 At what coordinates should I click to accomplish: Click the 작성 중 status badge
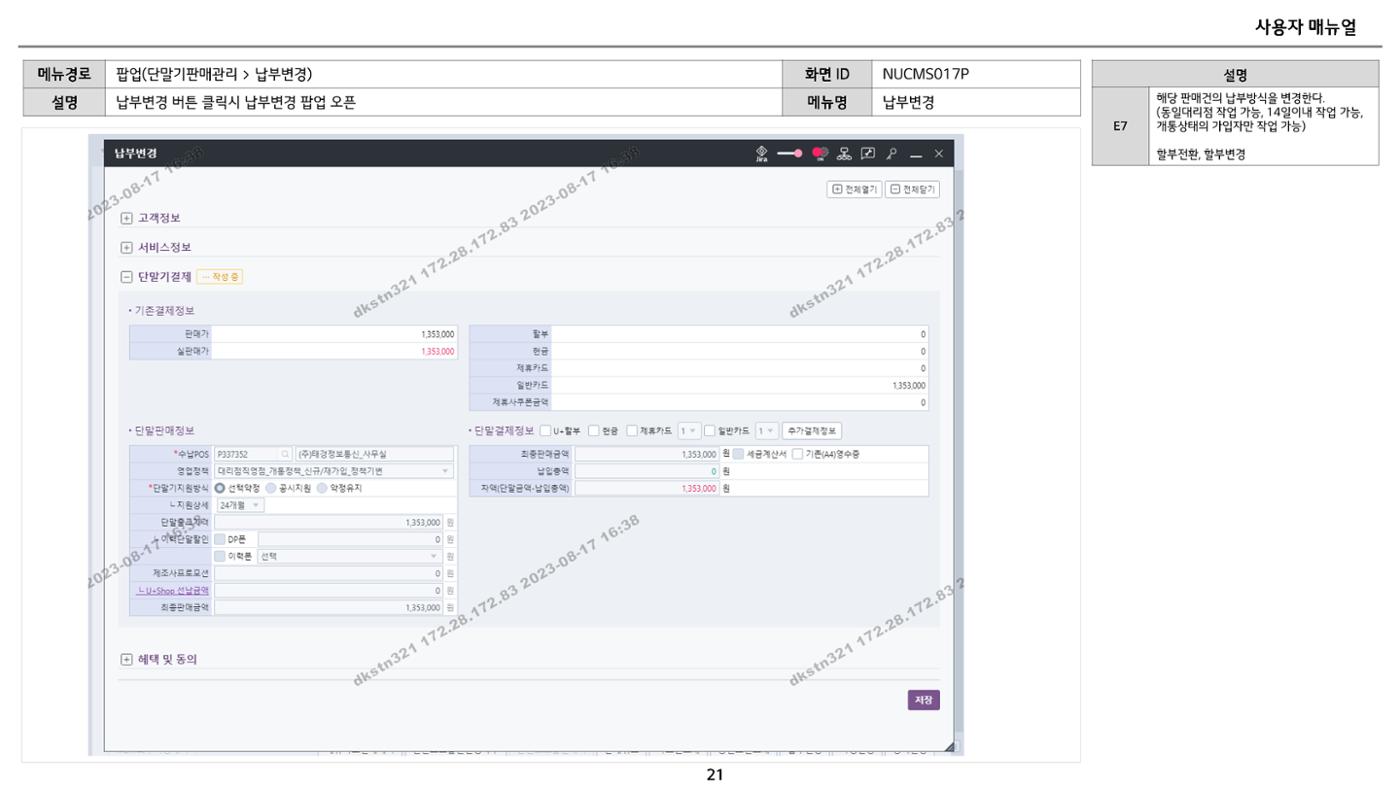click(220, 277)
